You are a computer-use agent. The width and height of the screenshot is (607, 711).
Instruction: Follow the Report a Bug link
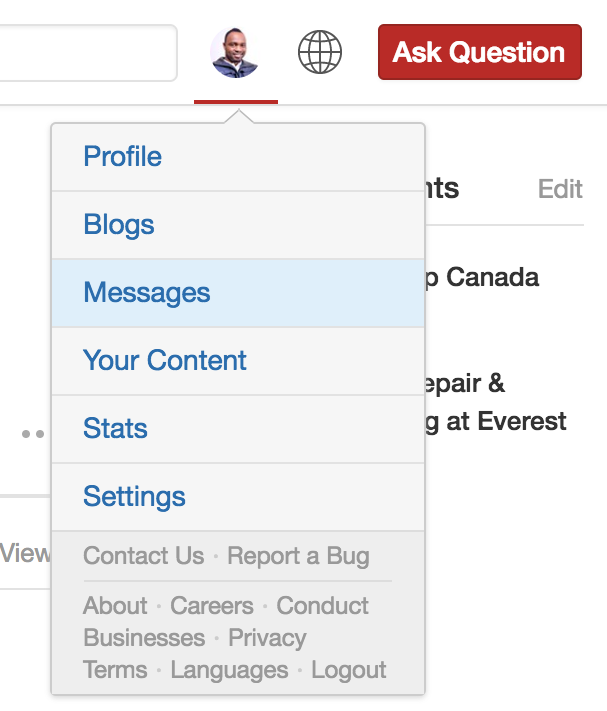click(298, 556)
